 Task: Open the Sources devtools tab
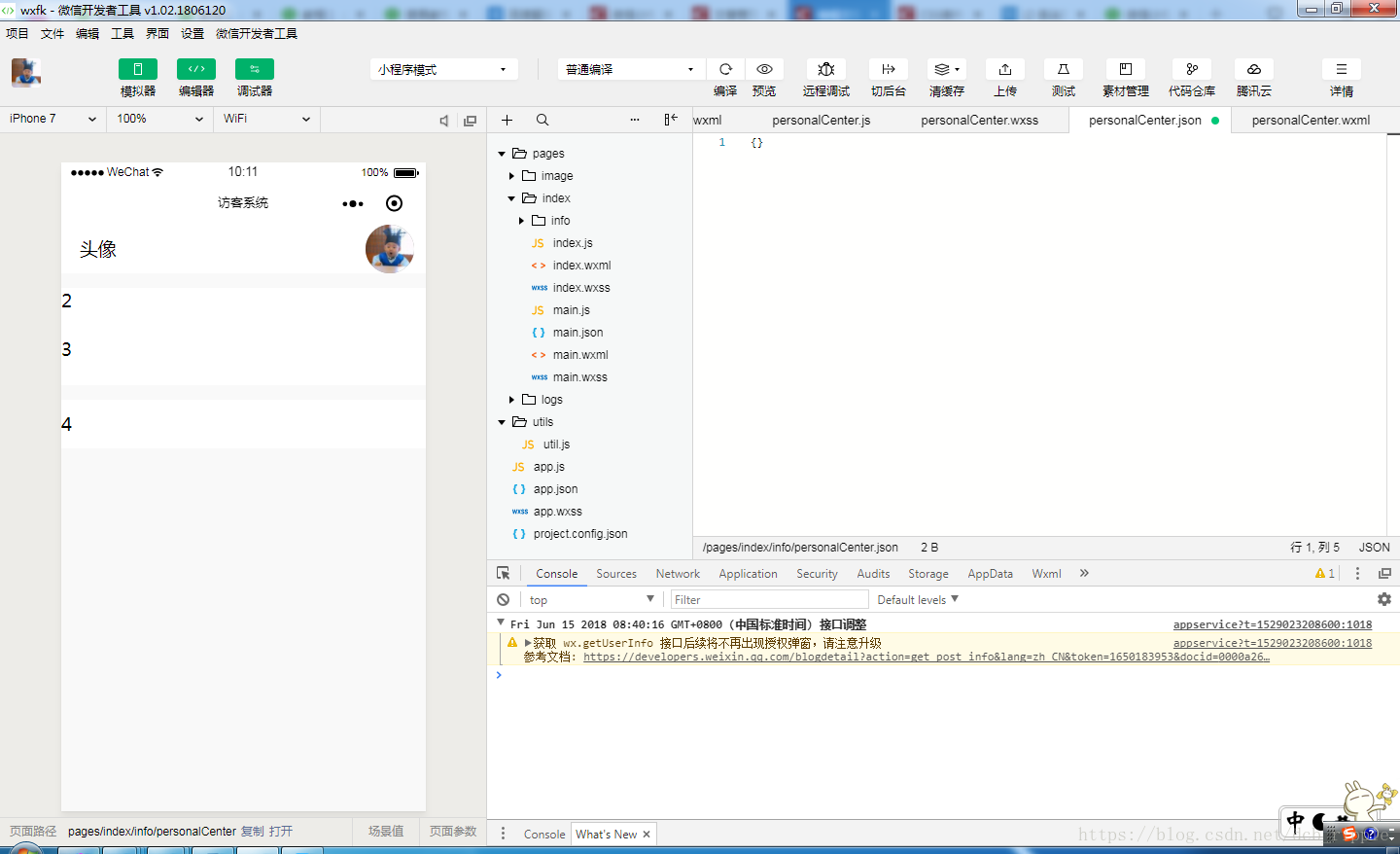616,574
